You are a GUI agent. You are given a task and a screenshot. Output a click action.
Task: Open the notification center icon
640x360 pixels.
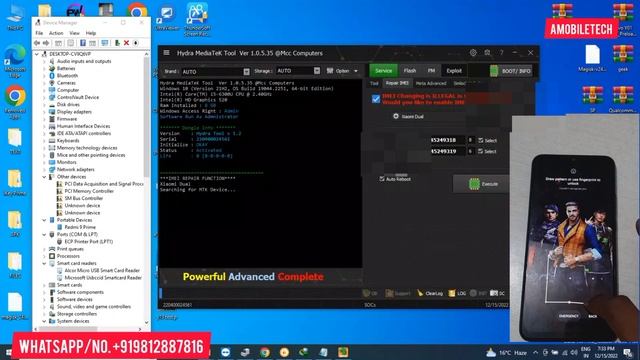628,352
